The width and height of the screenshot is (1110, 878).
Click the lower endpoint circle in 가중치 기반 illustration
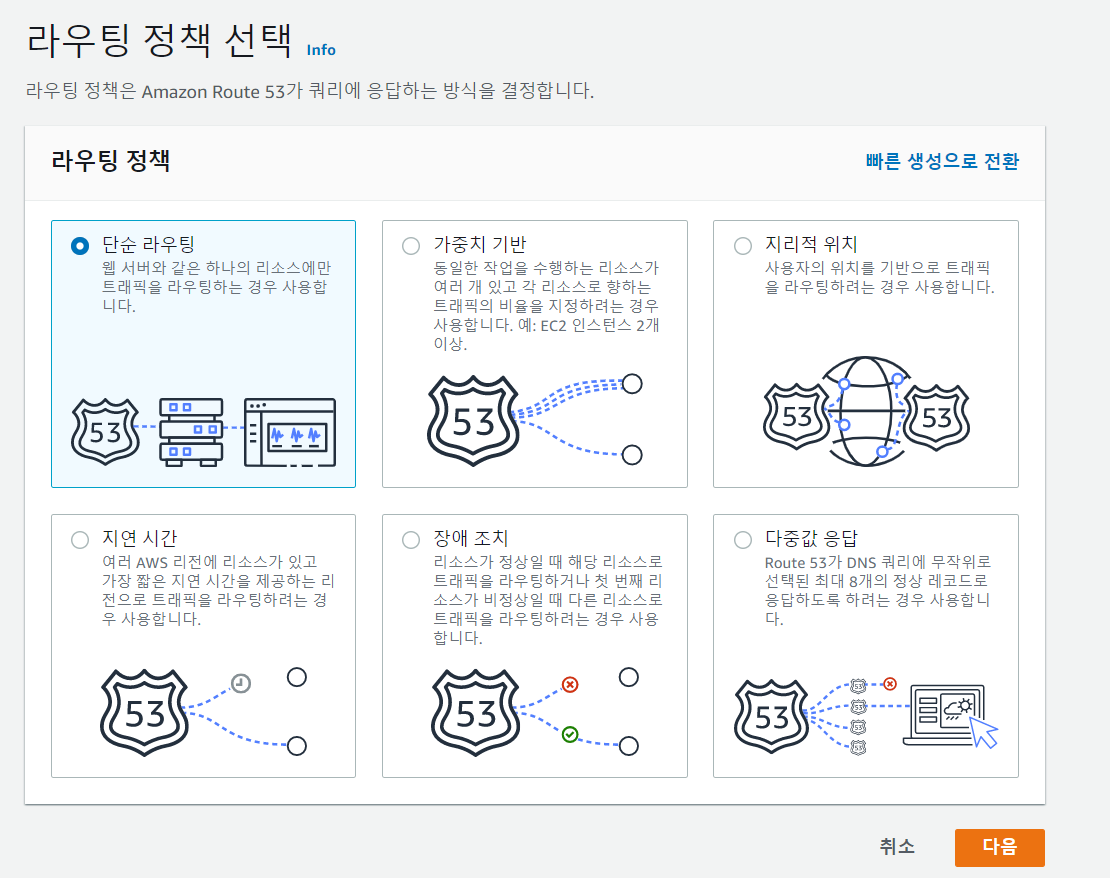[631, 455]
